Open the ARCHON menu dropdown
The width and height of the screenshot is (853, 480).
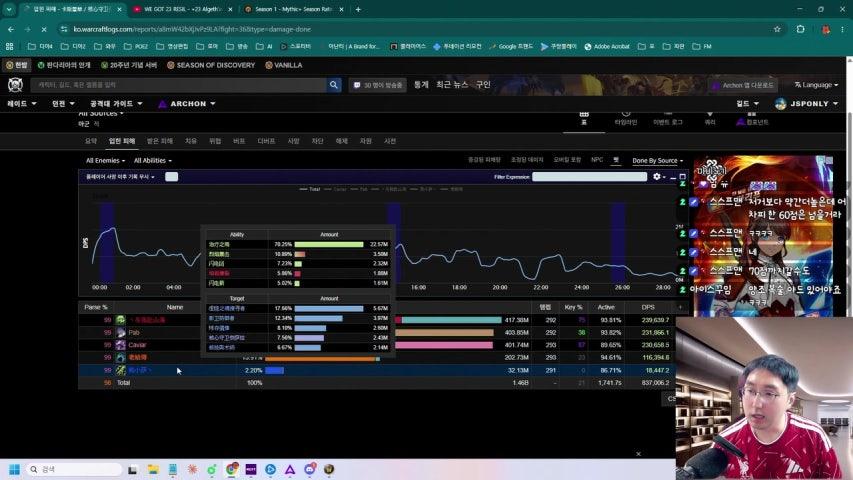pyautogui.click(x=187, y=104)
